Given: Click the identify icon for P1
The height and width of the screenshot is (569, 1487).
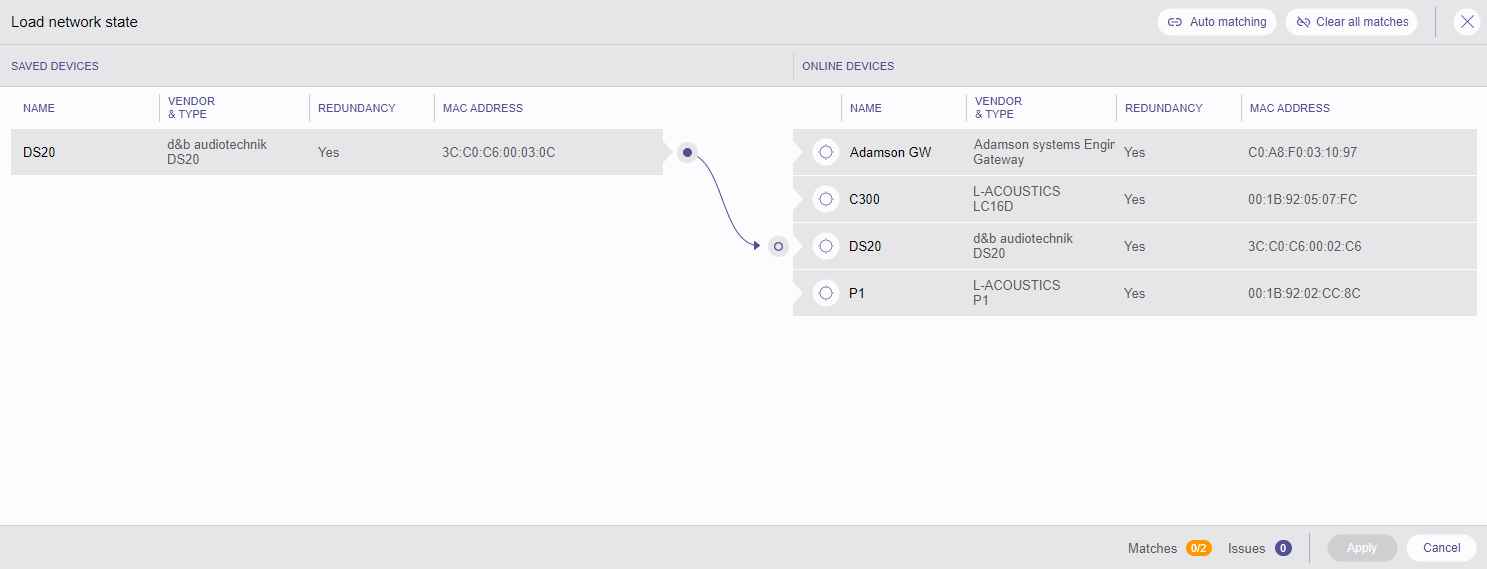Looking at the screenshot, I should 825,293.
